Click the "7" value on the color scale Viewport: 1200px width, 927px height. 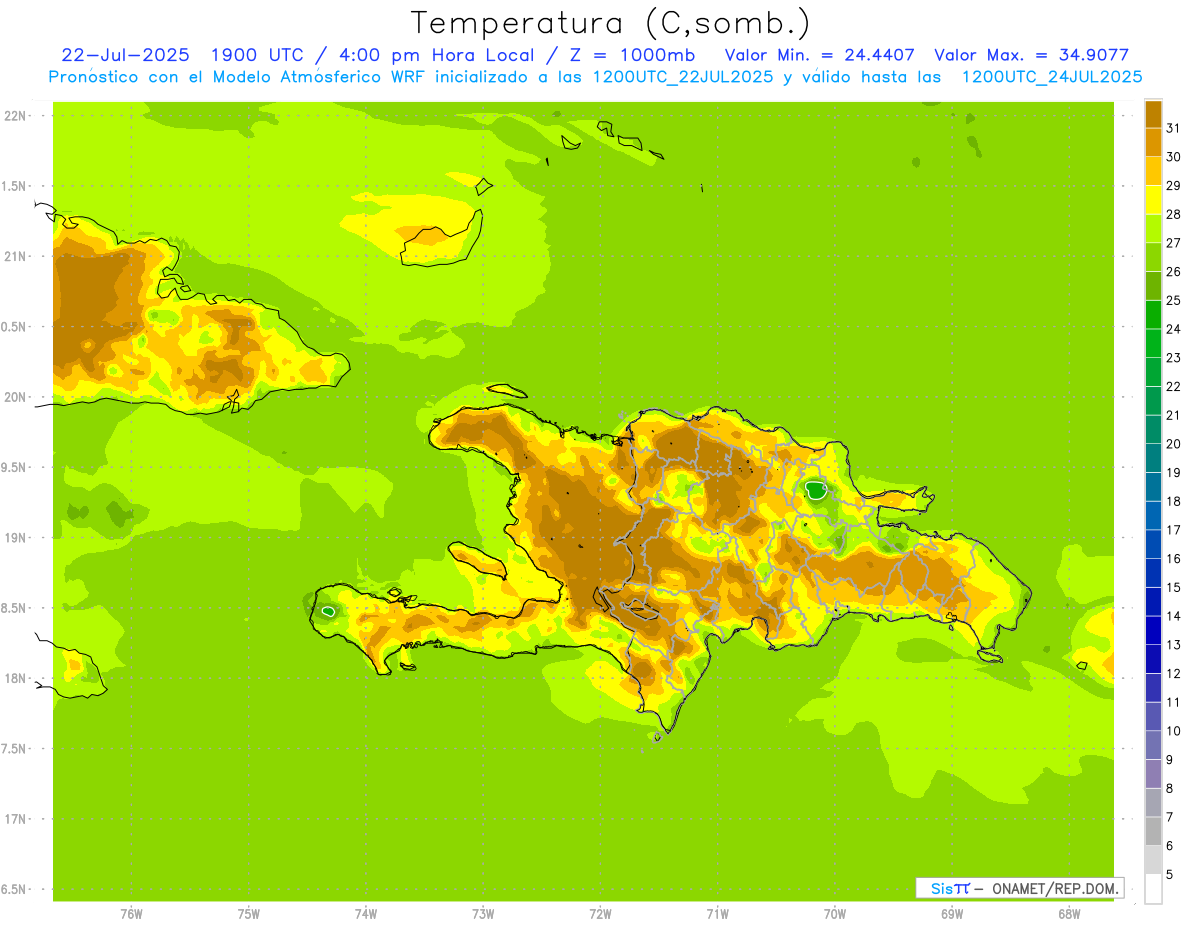[x=1170, y=817]
